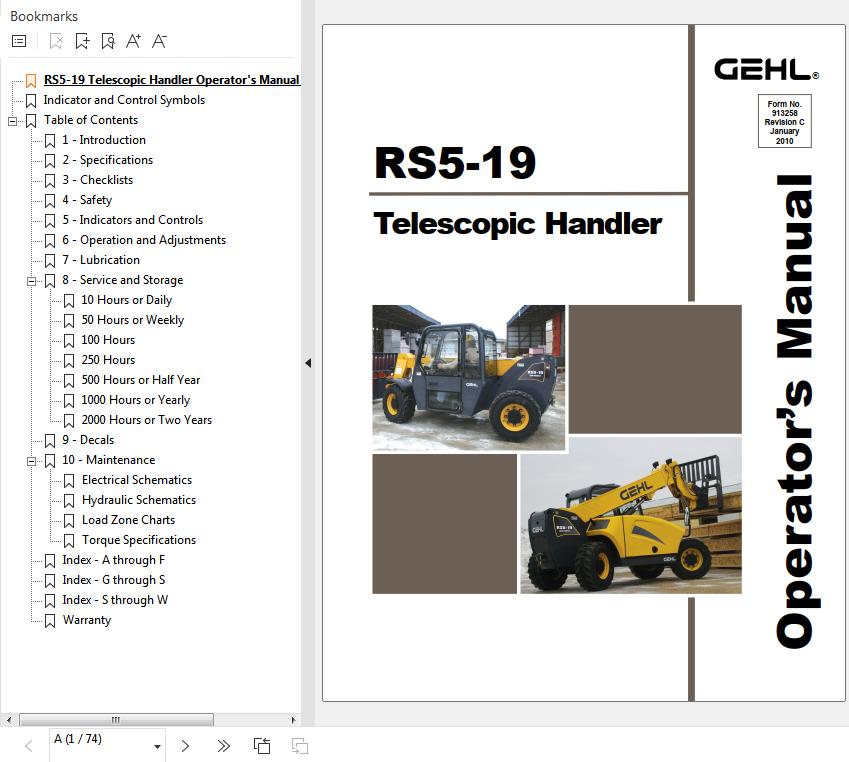
Task: Collapse the 8 - Service and Storage node
Action: [x=31, y=281]
